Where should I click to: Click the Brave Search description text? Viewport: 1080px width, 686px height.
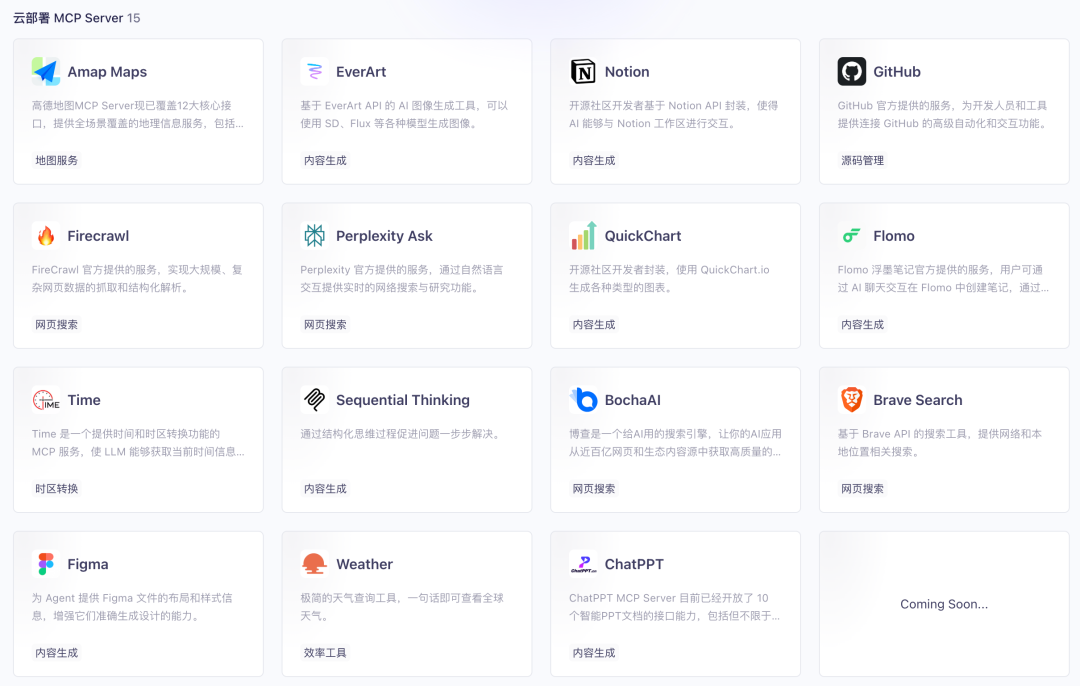coord(939,443)
